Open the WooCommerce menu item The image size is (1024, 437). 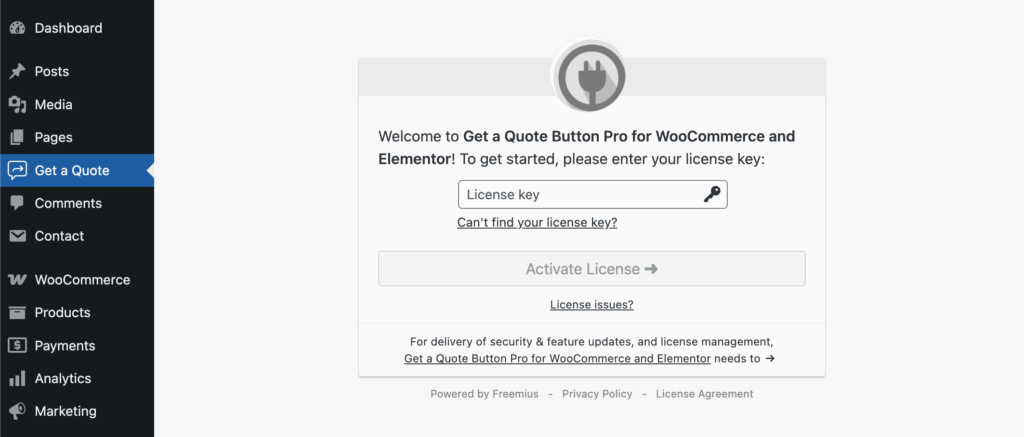click(82, 280)
